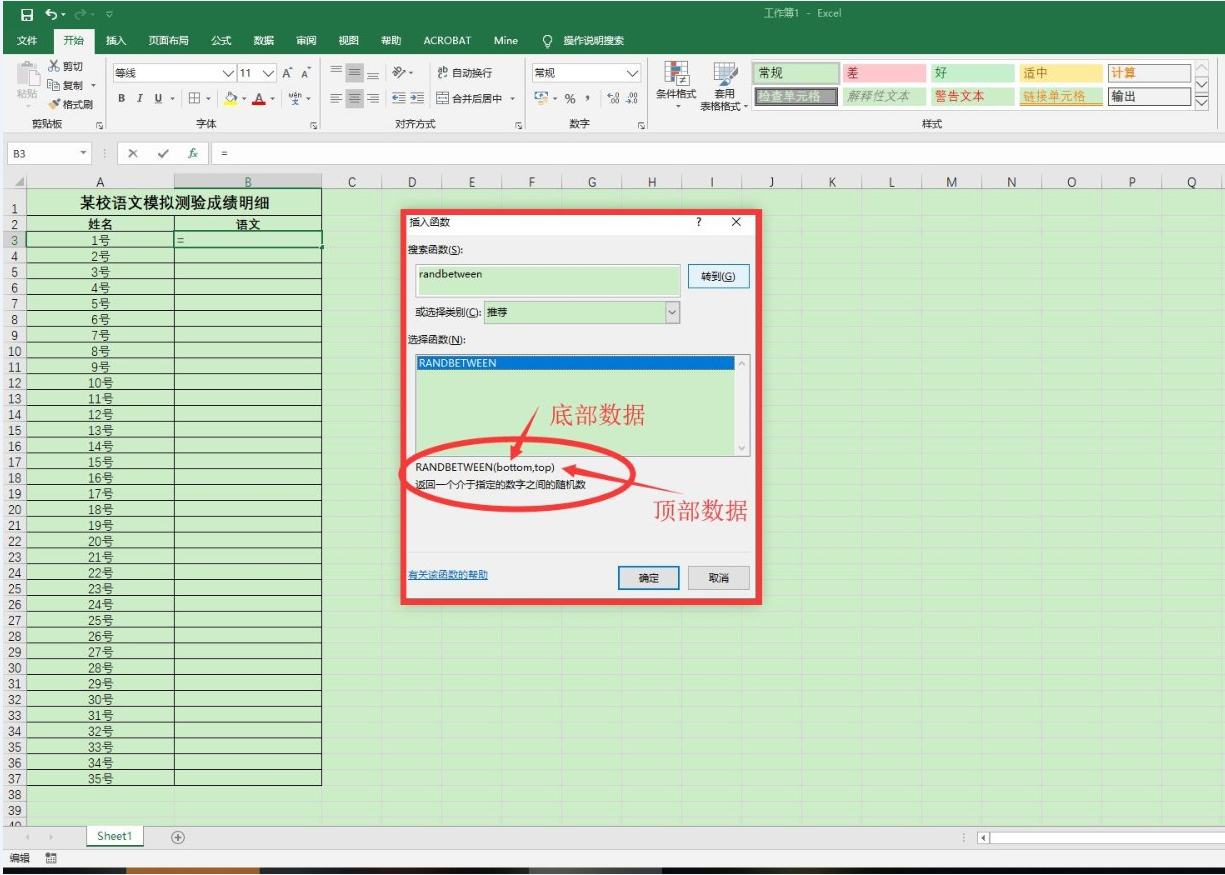
Task: Click the Comma Style icon
Action: tap(588, 98)
